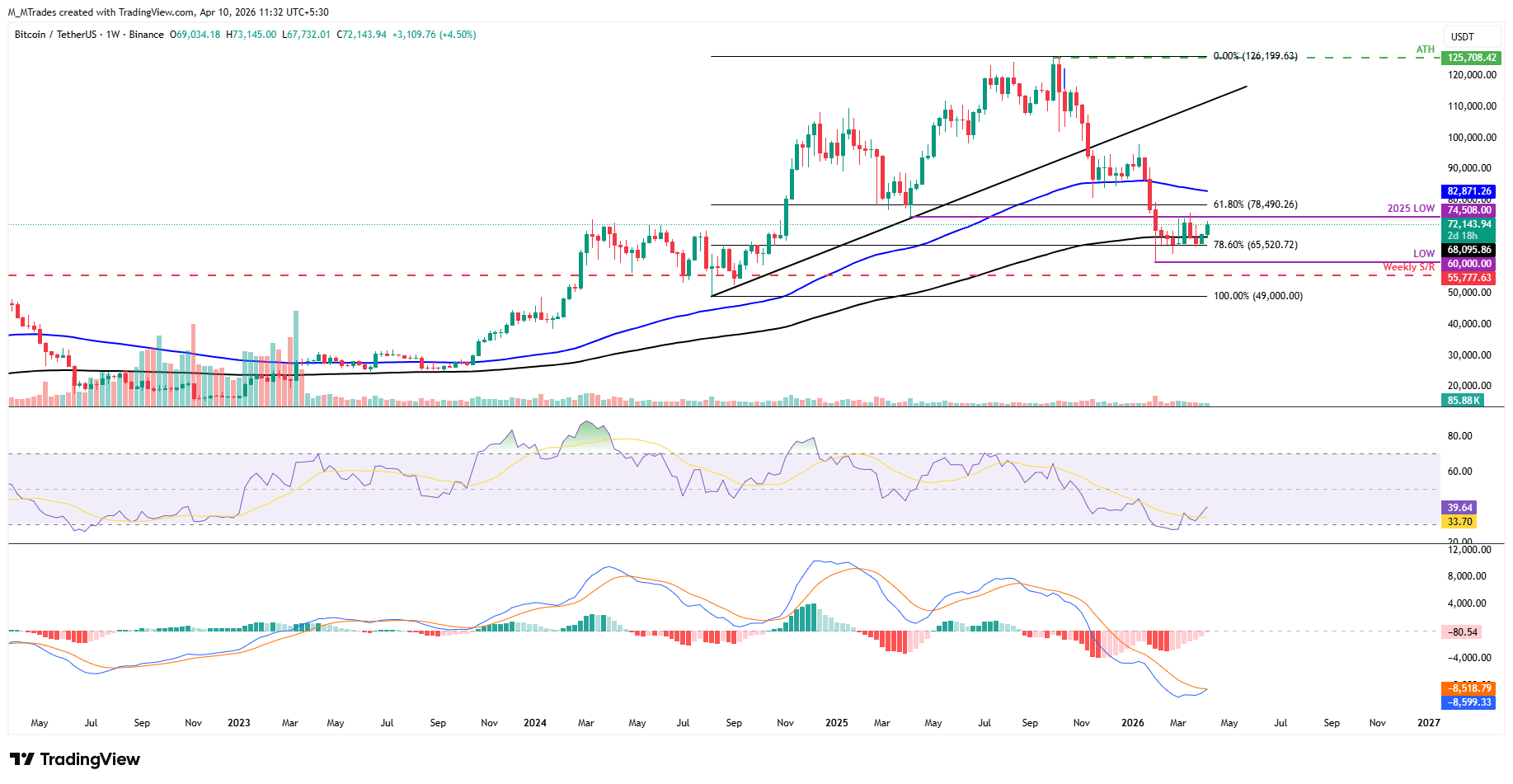Click the 2025 LOW line annotation

click(x=1410, y=209)
